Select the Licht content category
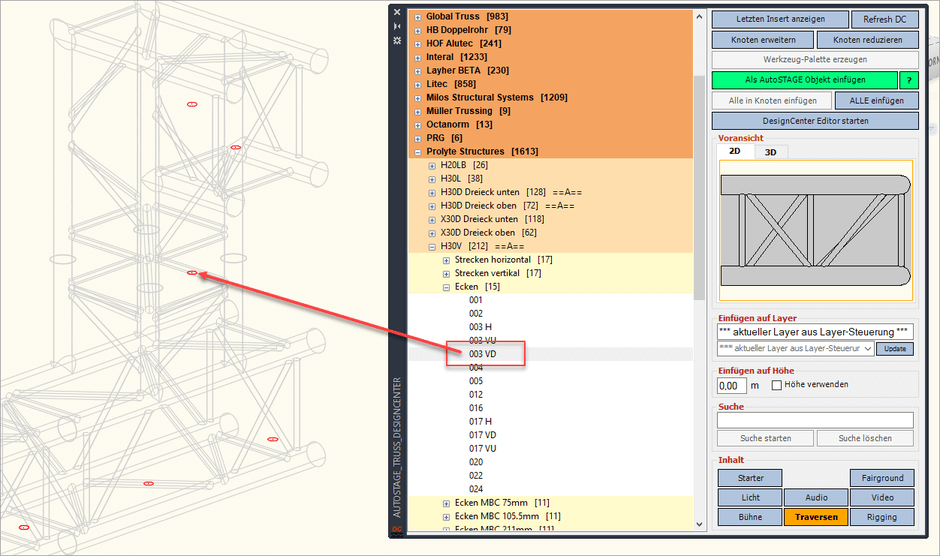Screen dimensions: 940x556 coord(750,498)
